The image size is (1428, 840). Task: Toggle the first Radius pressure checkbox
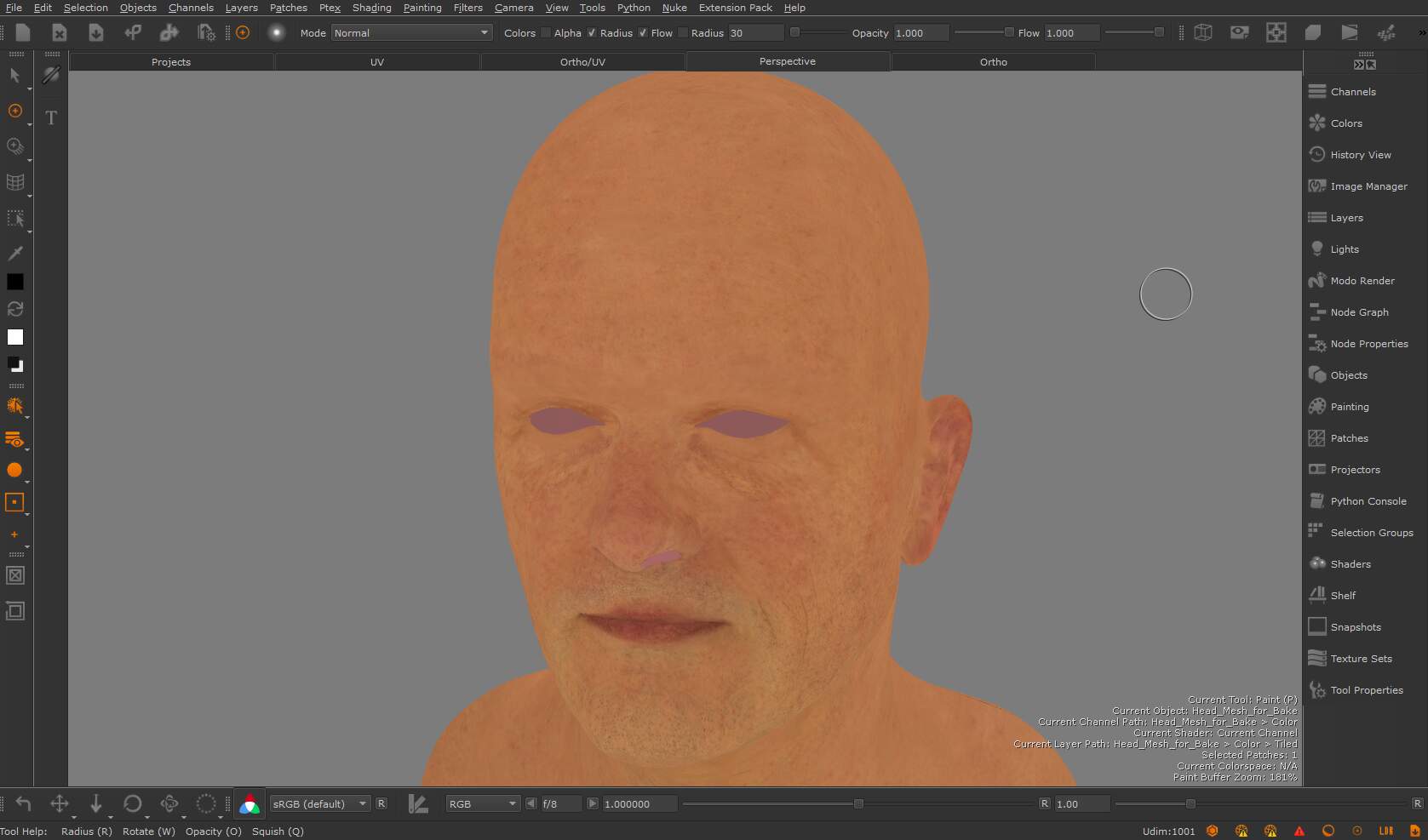643,33
